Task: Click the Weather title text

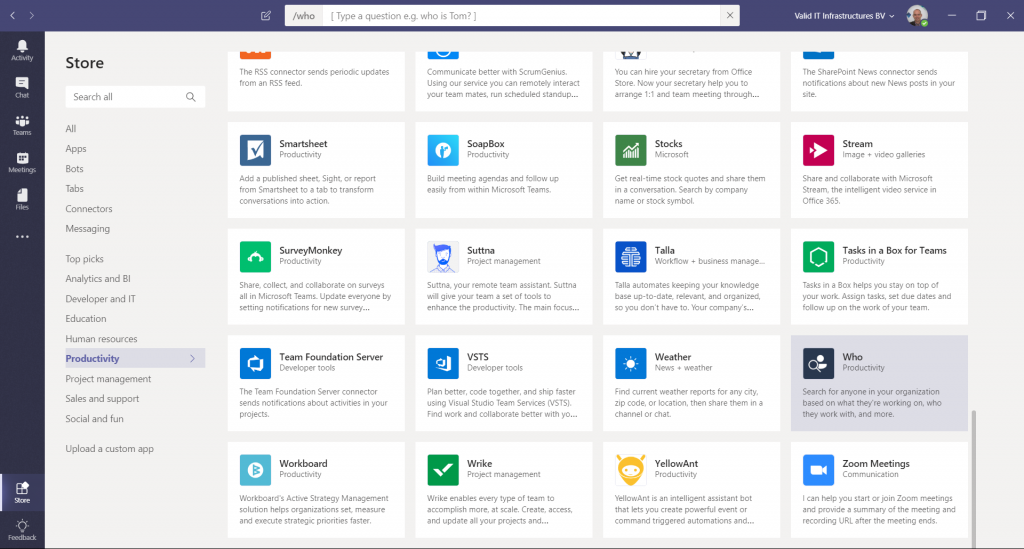Action: pyautogui.click(x=673, y=357)
